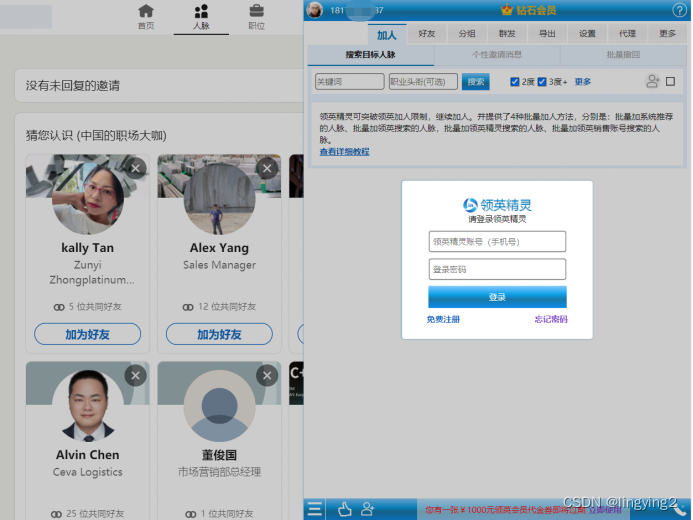Open the 人脉 network icon

(201, 17)
